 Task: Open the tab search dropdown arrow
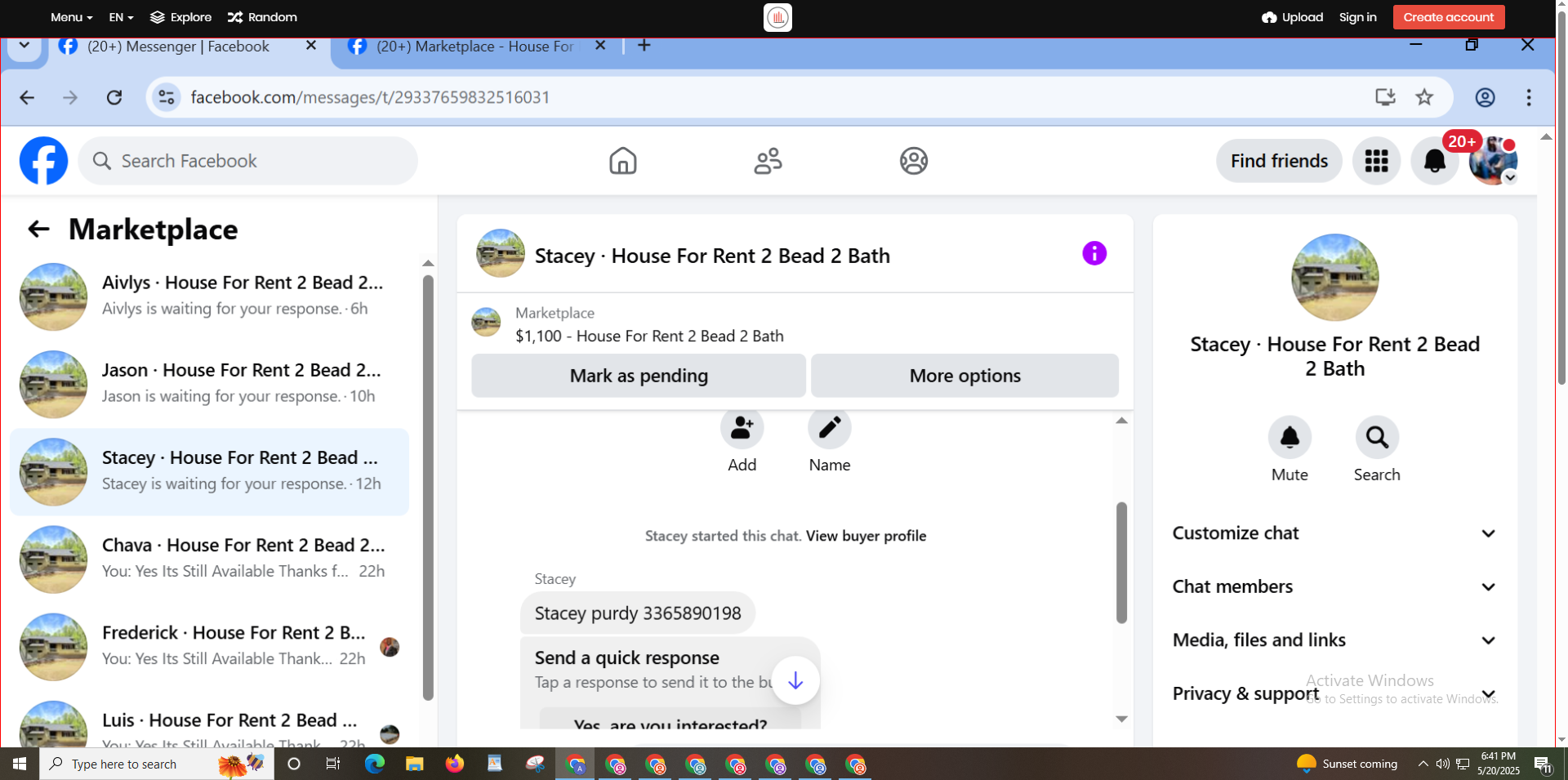click(24, 46)
